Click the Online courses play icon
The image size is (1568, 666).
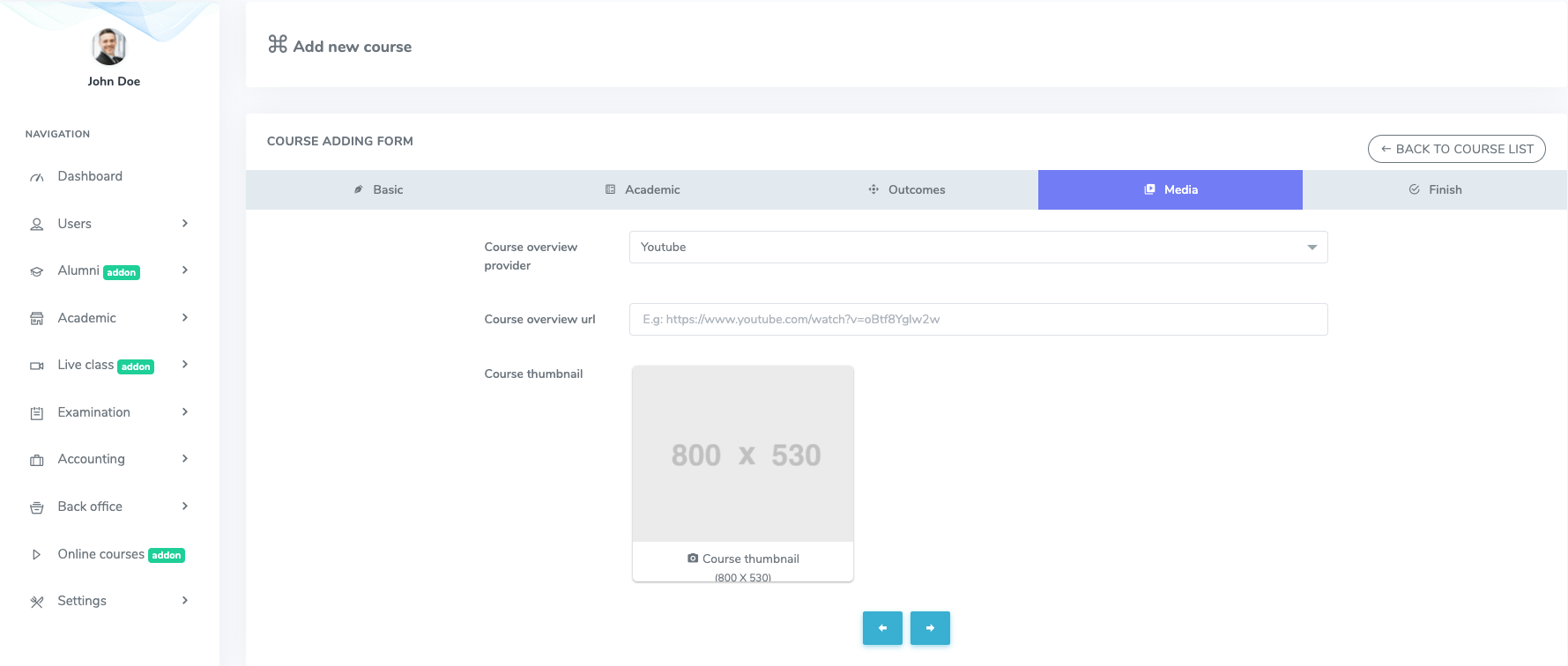(37, 555)
